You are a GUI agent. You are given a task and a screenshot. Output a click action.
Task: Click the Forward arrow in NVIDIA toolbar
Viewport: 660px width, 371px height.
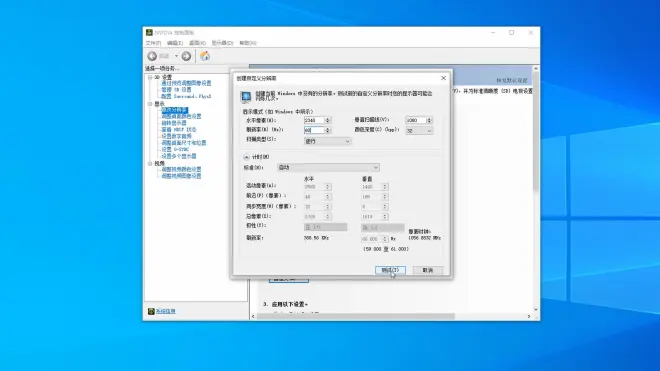click(186, 56)
